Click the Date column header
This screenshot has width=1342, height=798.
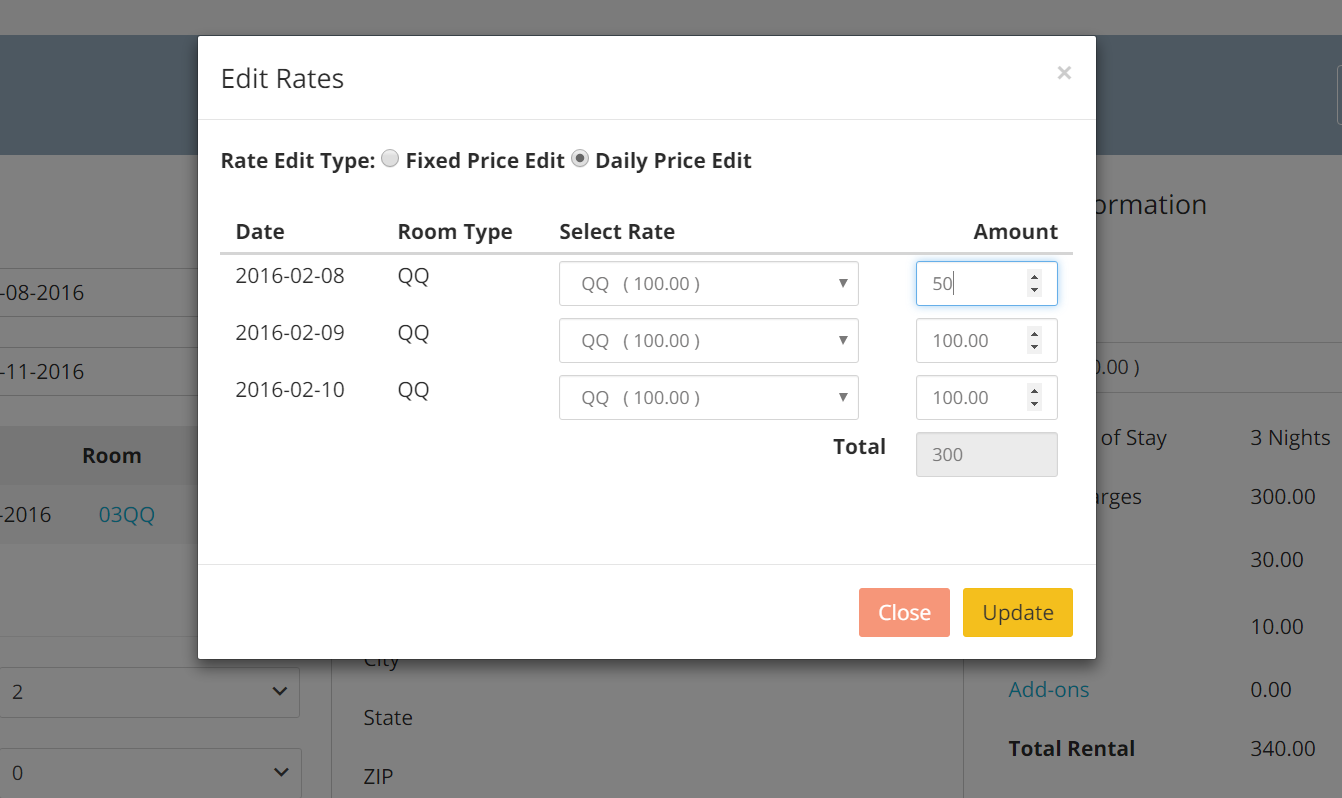click(x=260, y=232)
